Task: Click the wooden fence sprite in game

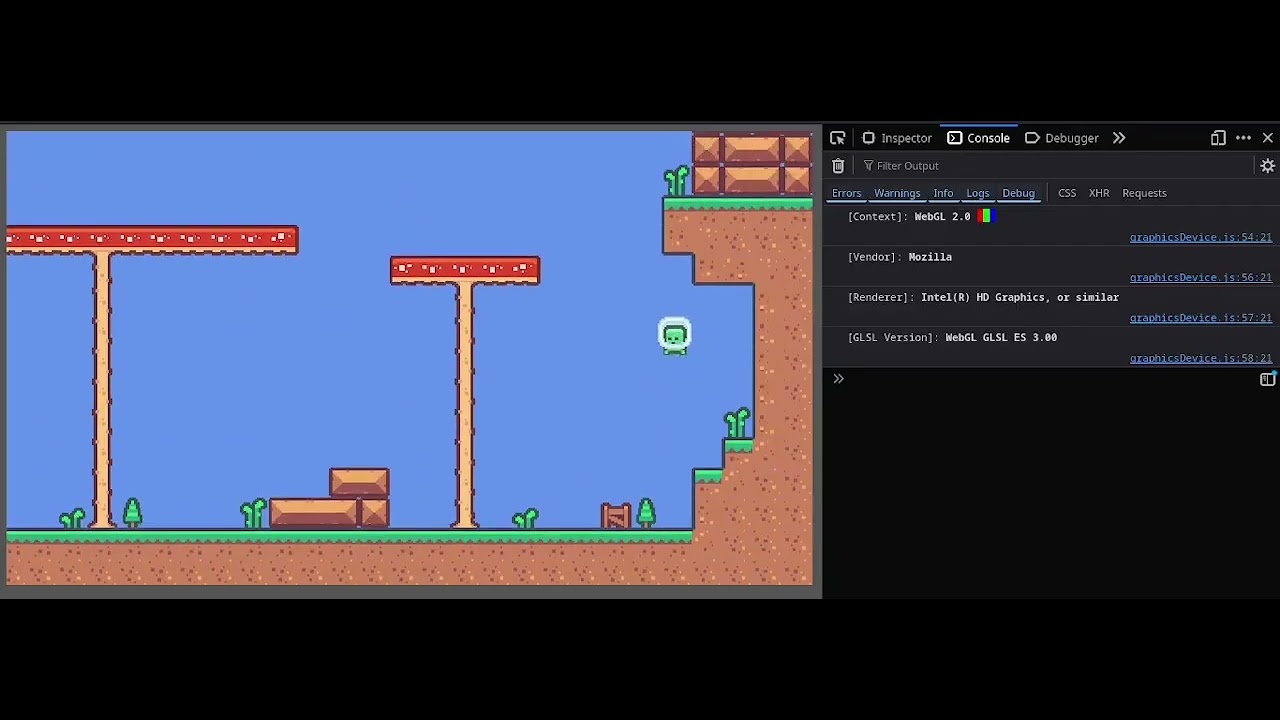Action: 616,515
